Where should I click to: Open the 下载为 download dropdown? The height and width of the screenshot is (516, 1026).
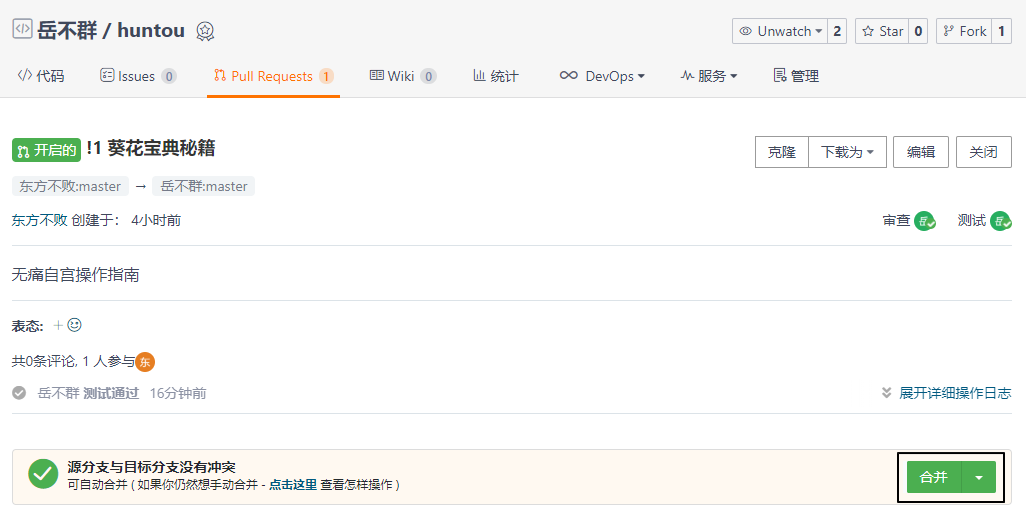pos(846,152)
